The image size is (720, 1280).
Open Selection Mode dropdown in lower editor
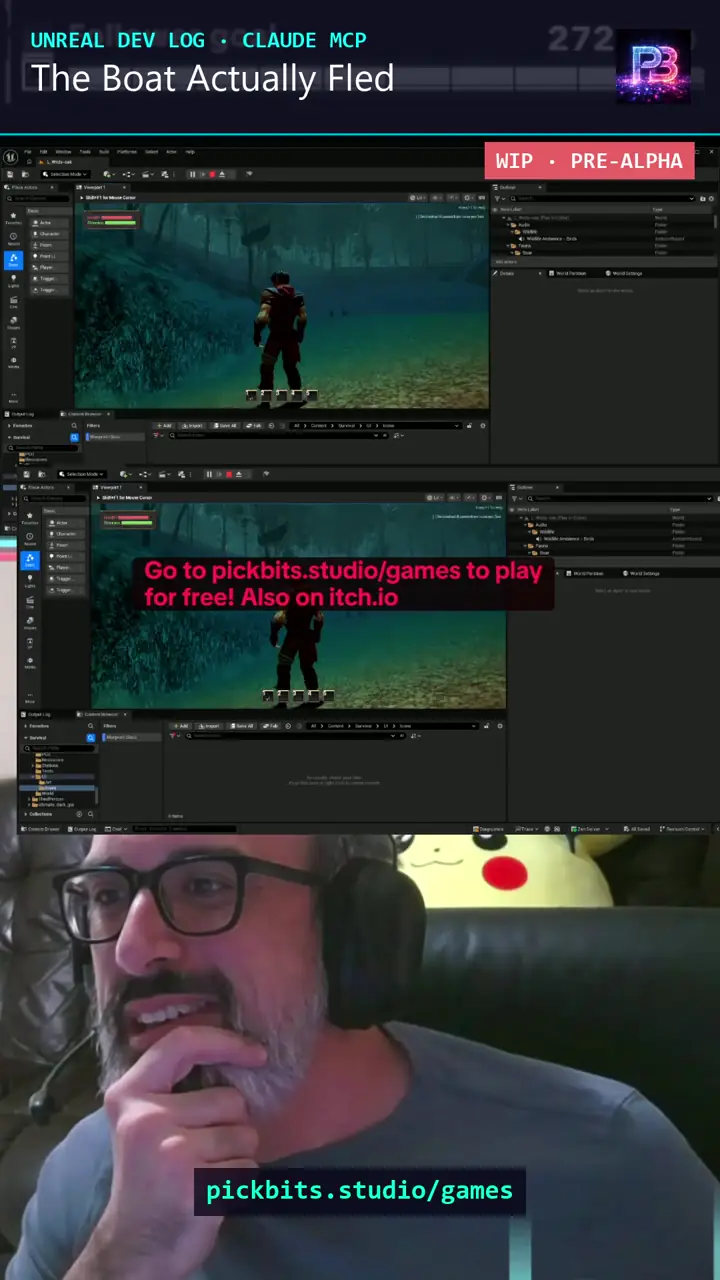(81, 474)
